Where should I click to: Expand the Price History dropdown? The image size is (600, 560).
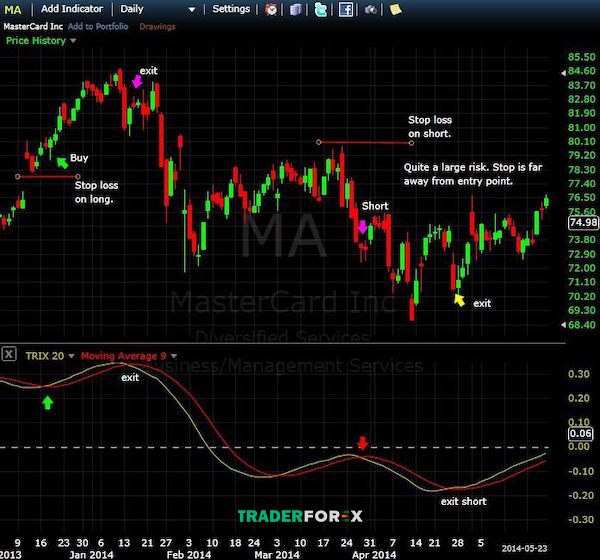[x=41, y=41]
